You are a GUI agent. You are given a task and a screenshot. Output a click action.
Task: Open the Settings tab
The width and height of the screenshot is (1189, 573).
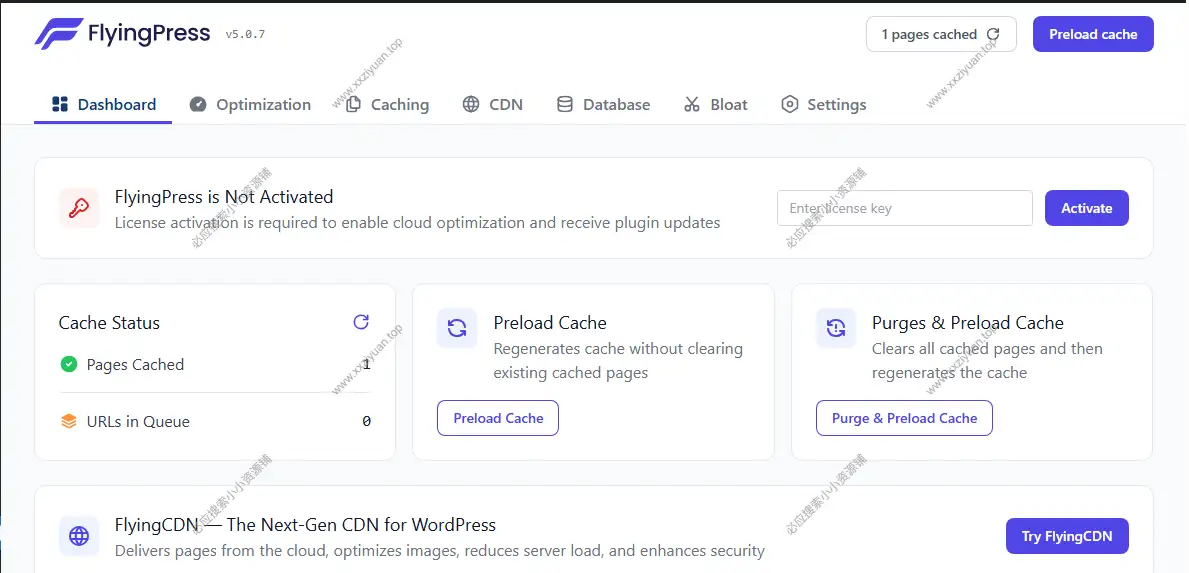coord(823,105)
